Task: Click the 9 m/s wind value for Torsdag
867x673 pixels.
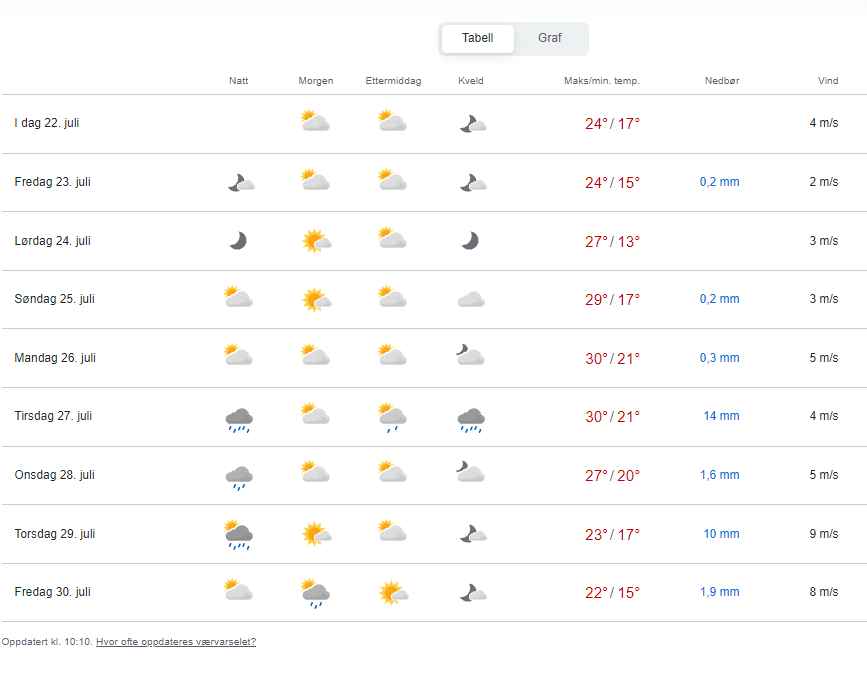Action: tap(823, 534)
